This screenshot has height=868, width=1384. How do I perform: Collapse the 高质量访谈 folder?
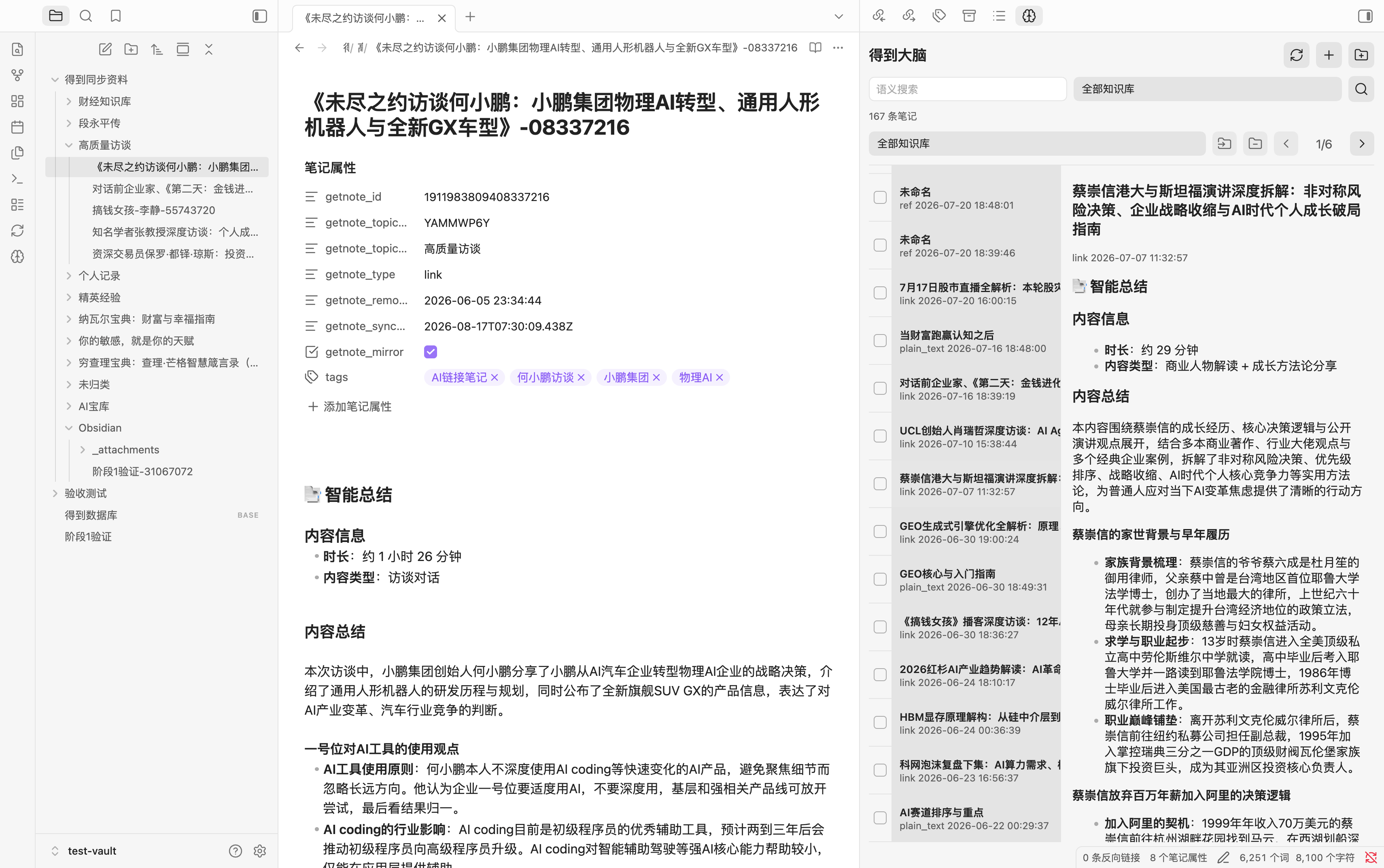tap(69, 145)
